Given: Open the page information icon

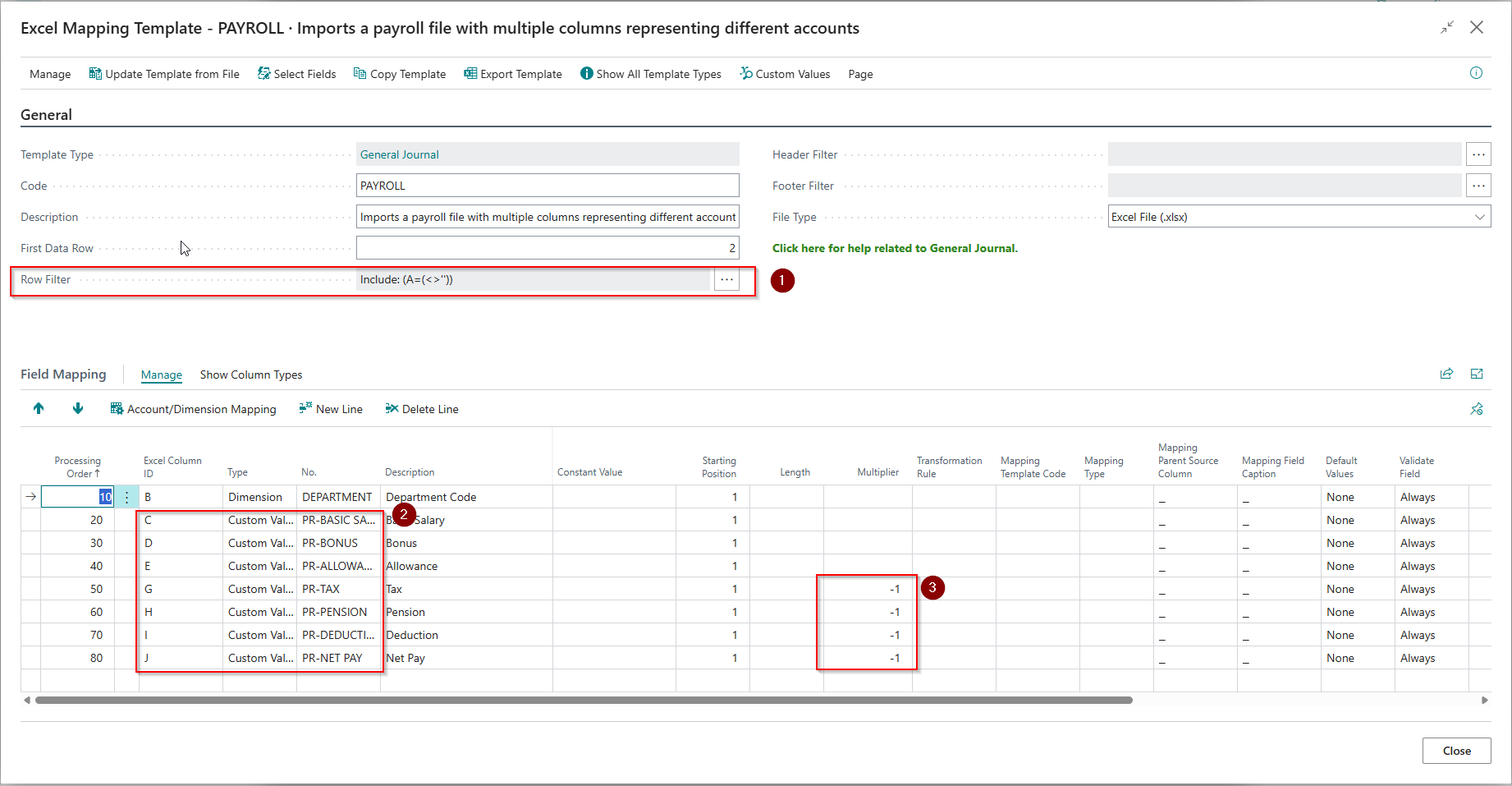Looking at the screenshot, I should pyautogui.click(x=1476, y=73).
